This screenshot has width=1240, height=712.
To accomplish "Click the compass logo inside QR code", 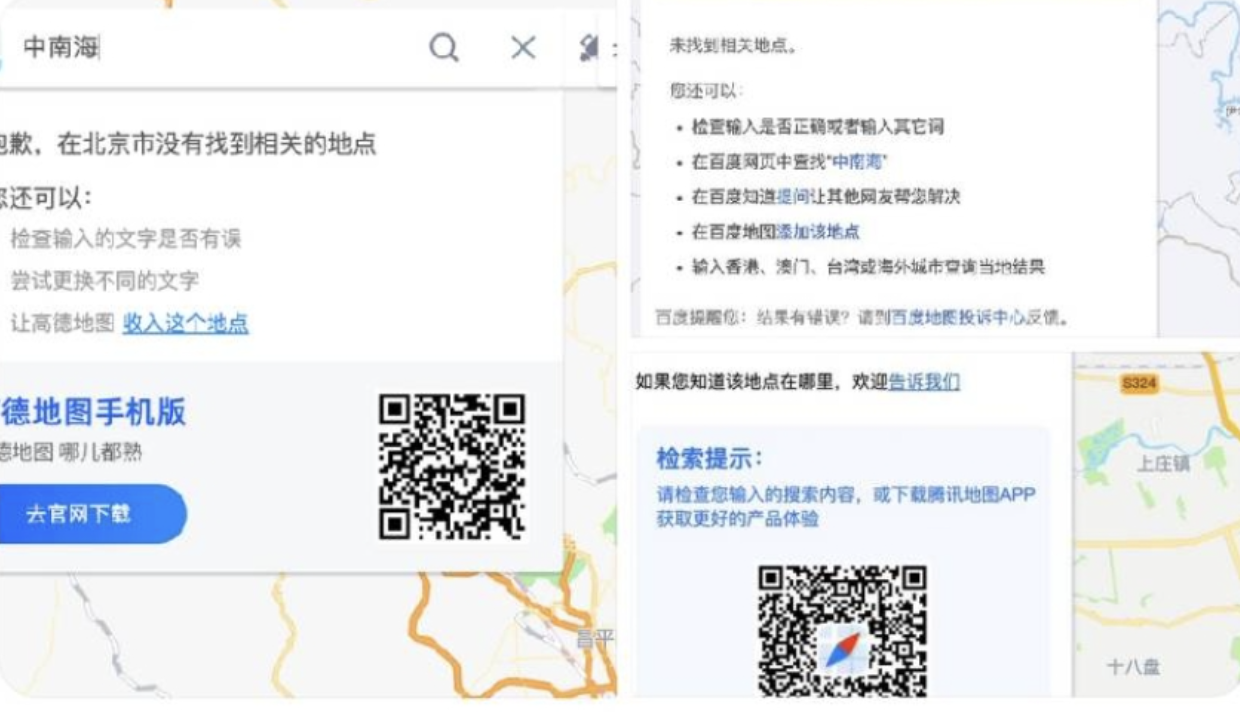I will 843,649.
